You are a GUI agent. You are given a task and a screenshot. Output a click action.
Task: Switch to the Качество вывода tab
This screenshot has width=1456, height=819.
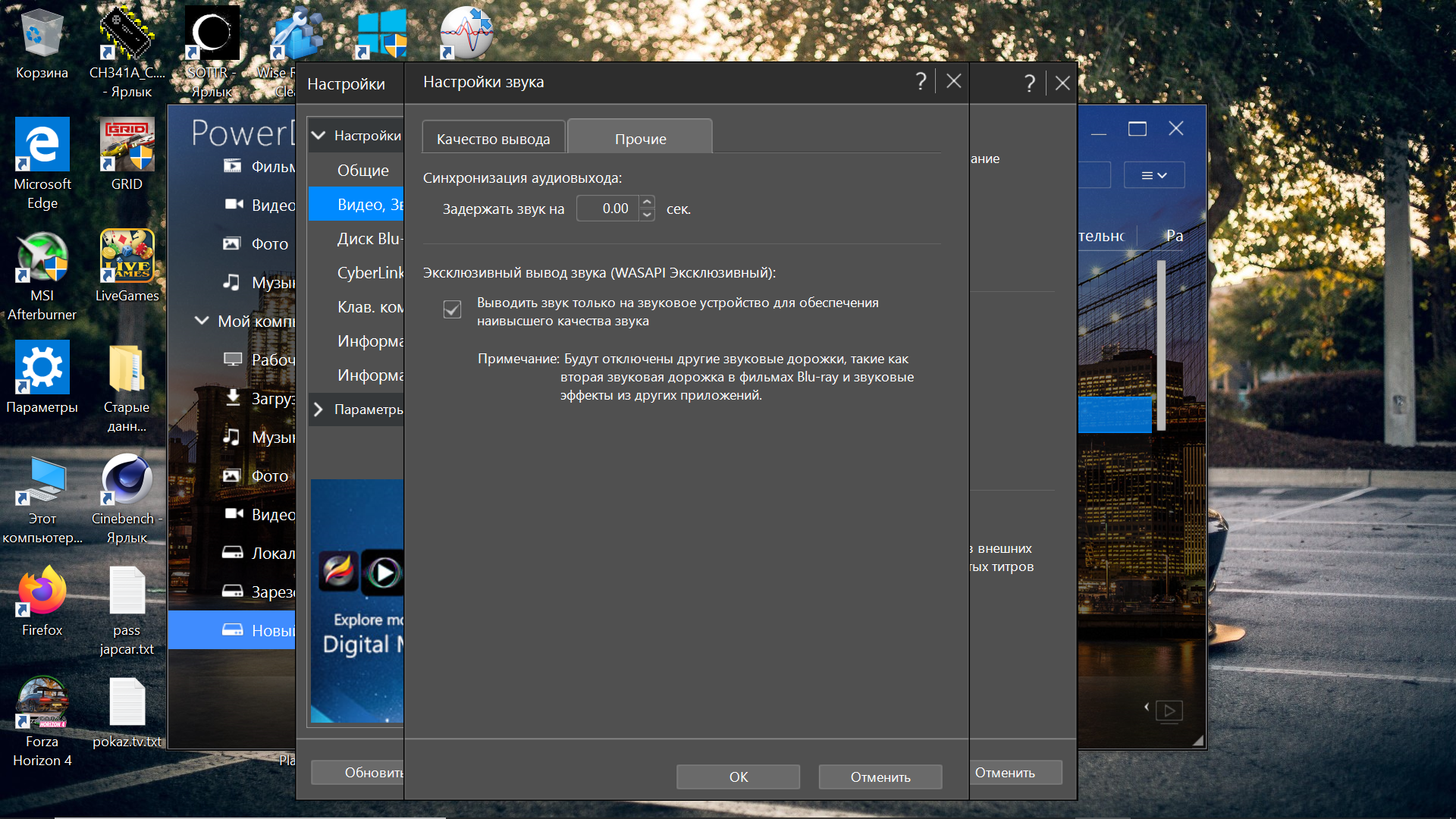(x=493, y=139)
